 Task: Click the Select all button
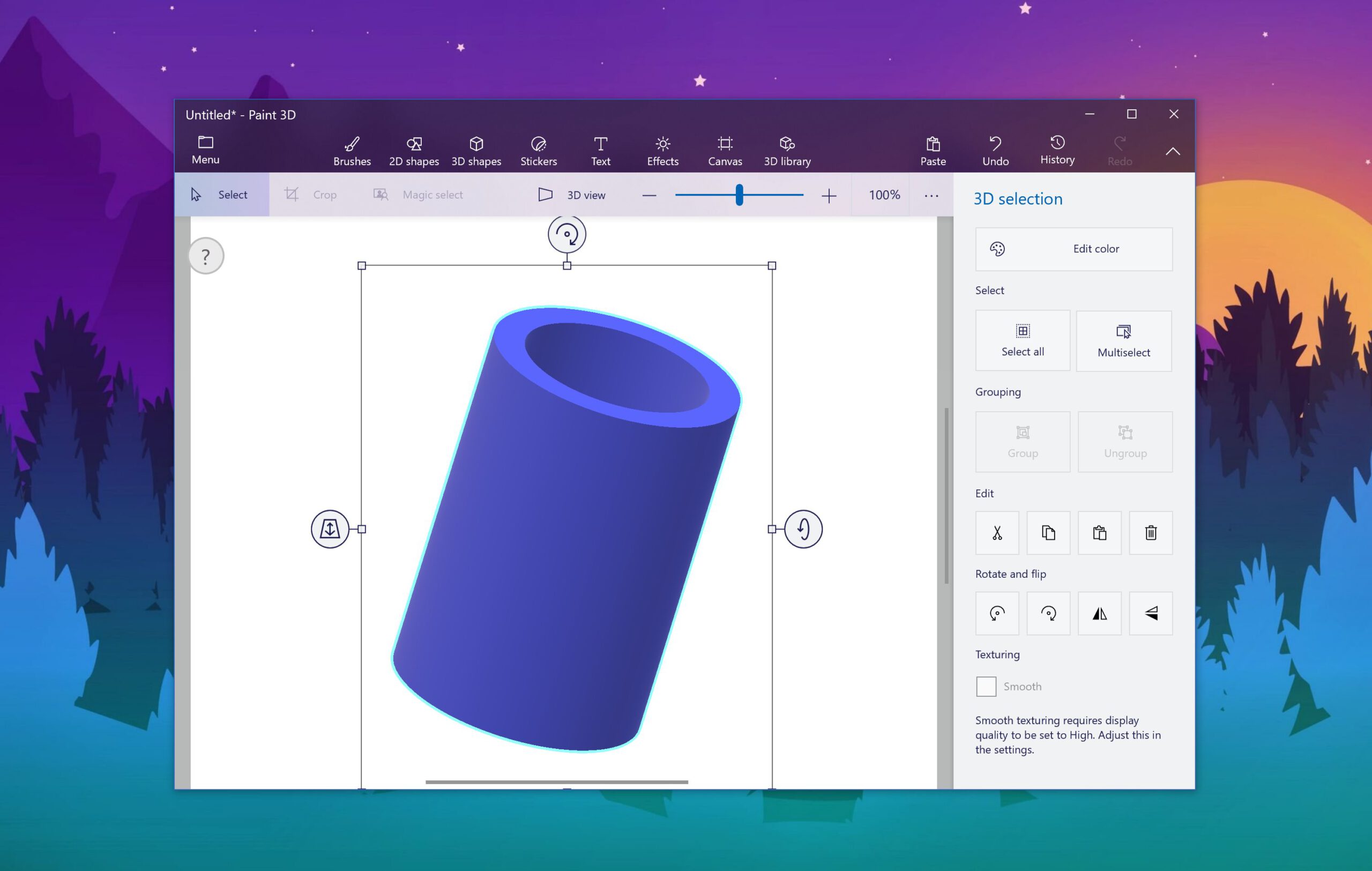(x=1023, y=341)
